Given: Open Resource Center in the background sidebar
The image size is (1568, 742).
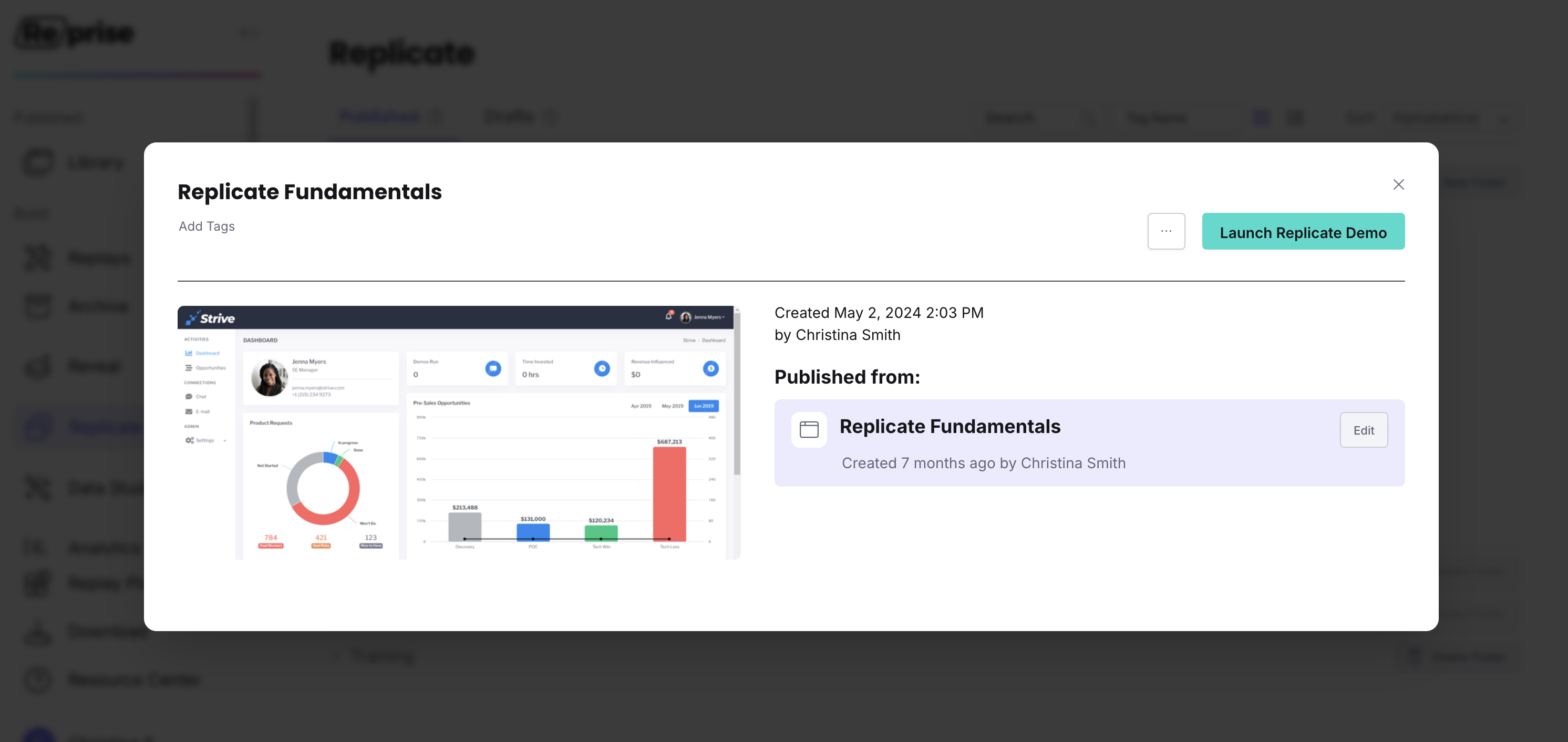Looking at the screenshot, I should 112,679.
